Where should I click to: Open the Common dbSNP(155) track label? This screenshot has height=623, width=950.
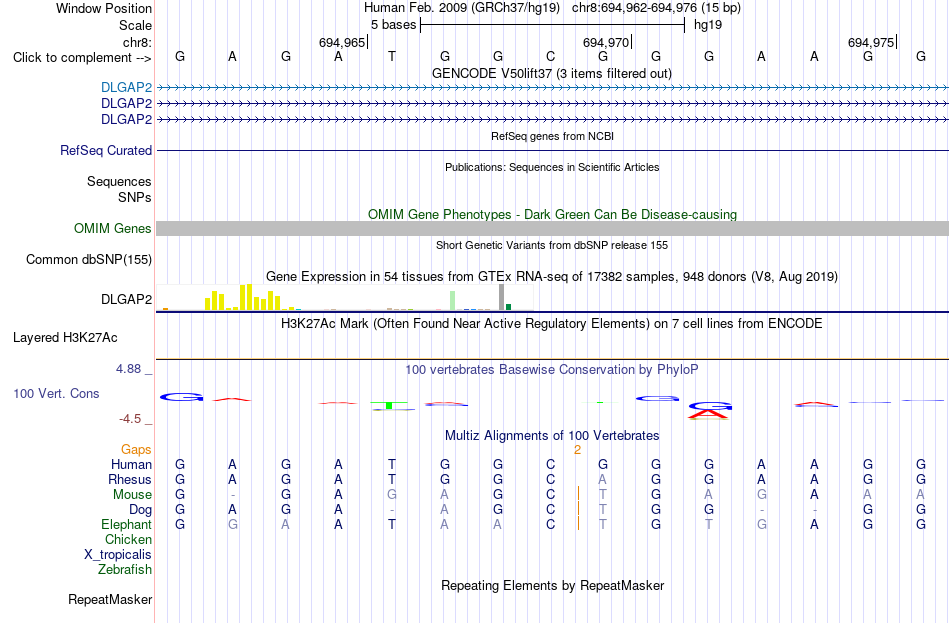tap(88, 259)
